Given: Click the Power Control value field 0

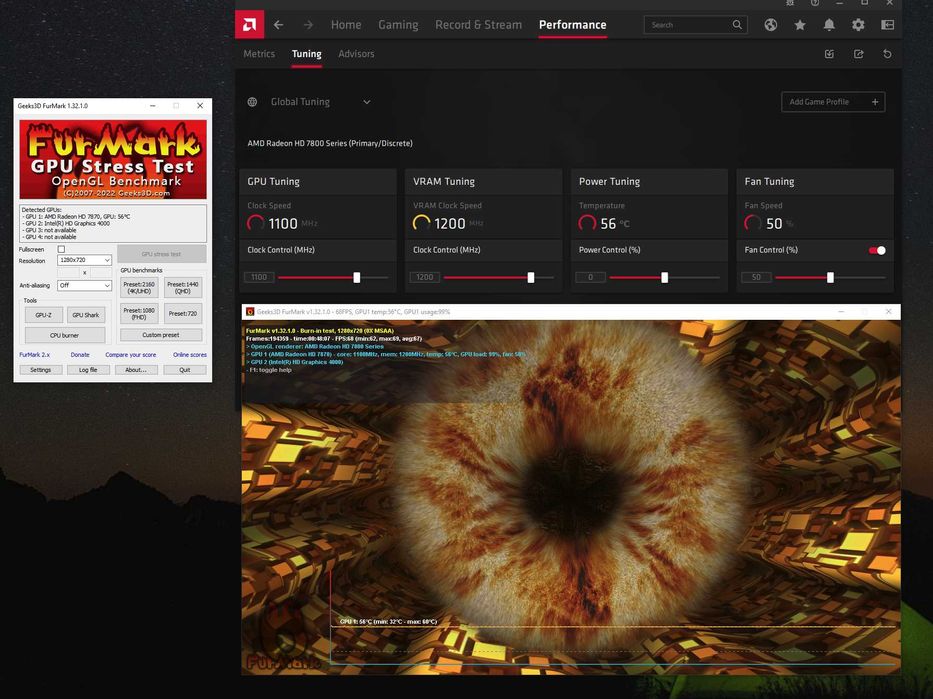Looking at the screenshot, I should click(590, 277).
